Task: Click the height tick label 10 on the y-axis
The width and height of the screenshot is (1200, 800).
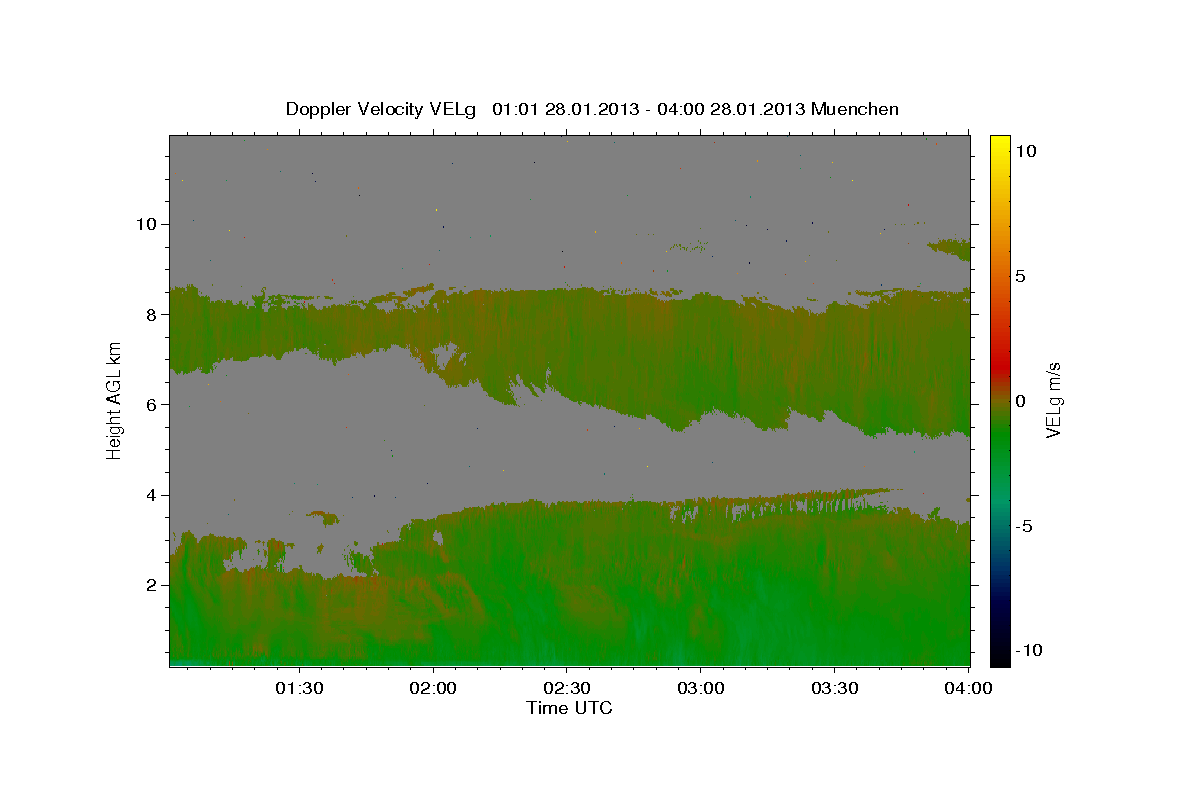Action: [149, 224]
